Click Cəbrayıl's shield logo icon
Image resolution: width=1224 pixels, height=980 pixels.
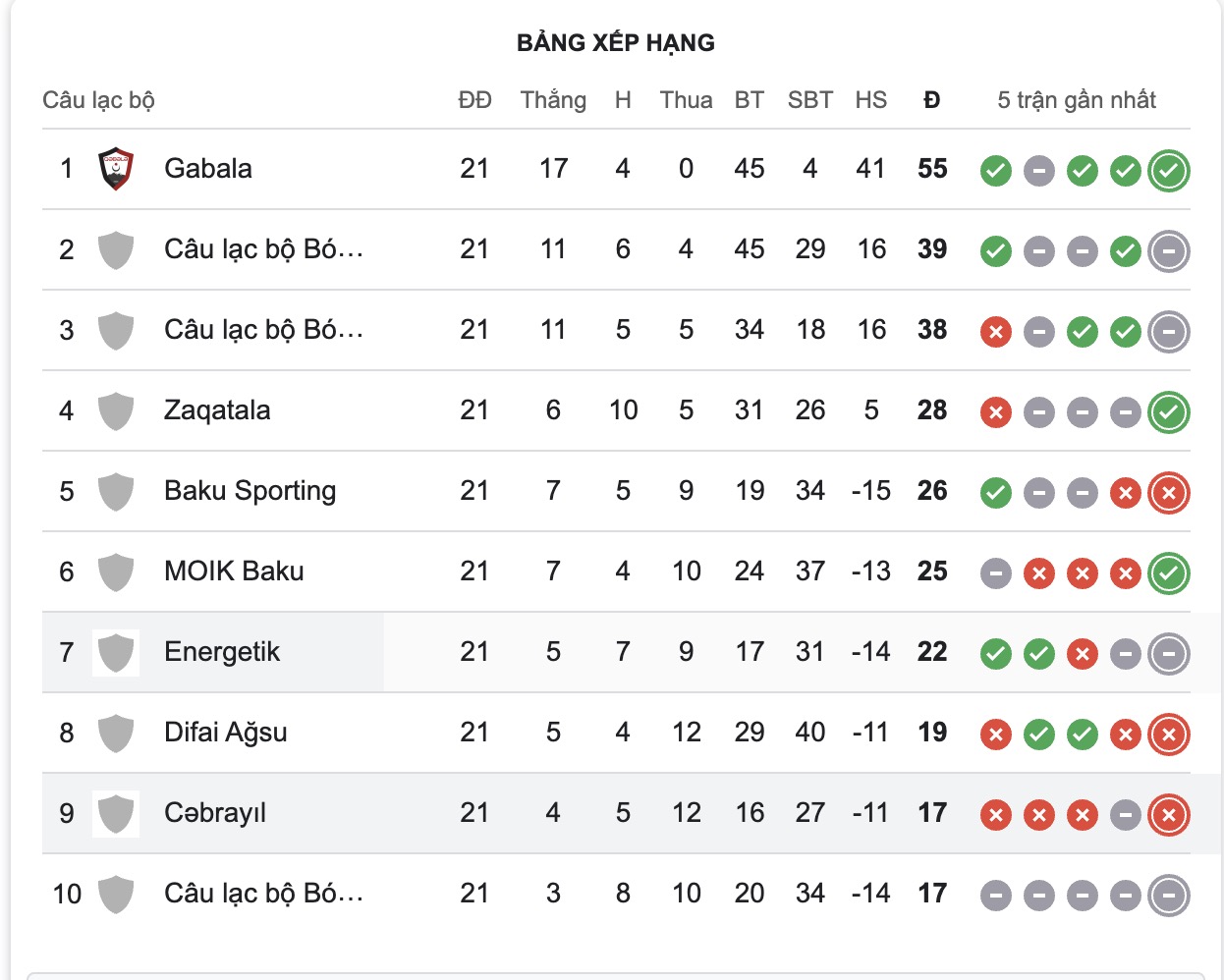click(116, 814)
